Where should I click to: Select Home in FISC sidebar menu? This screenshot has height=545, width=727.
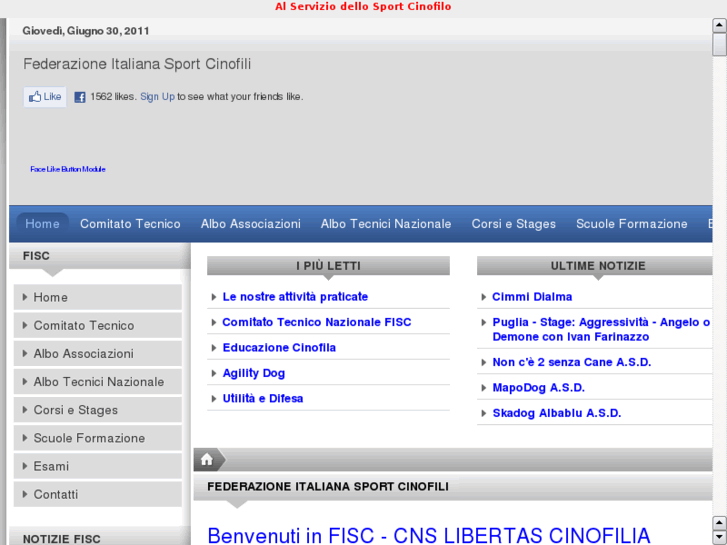pyautogui.click(x=98, y=297)
